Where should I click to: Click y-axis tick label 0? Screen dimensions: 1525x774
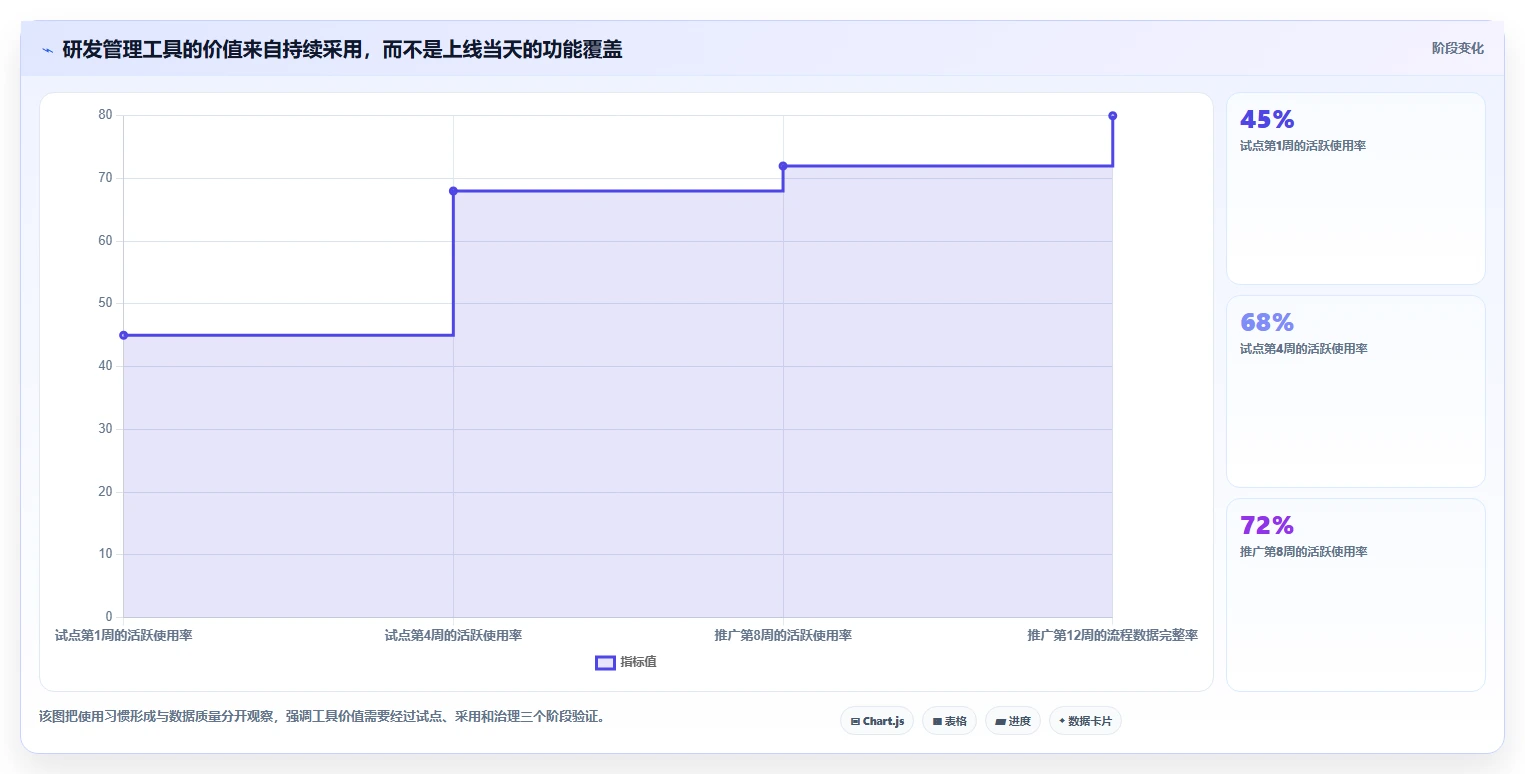[x=109, y=617]
